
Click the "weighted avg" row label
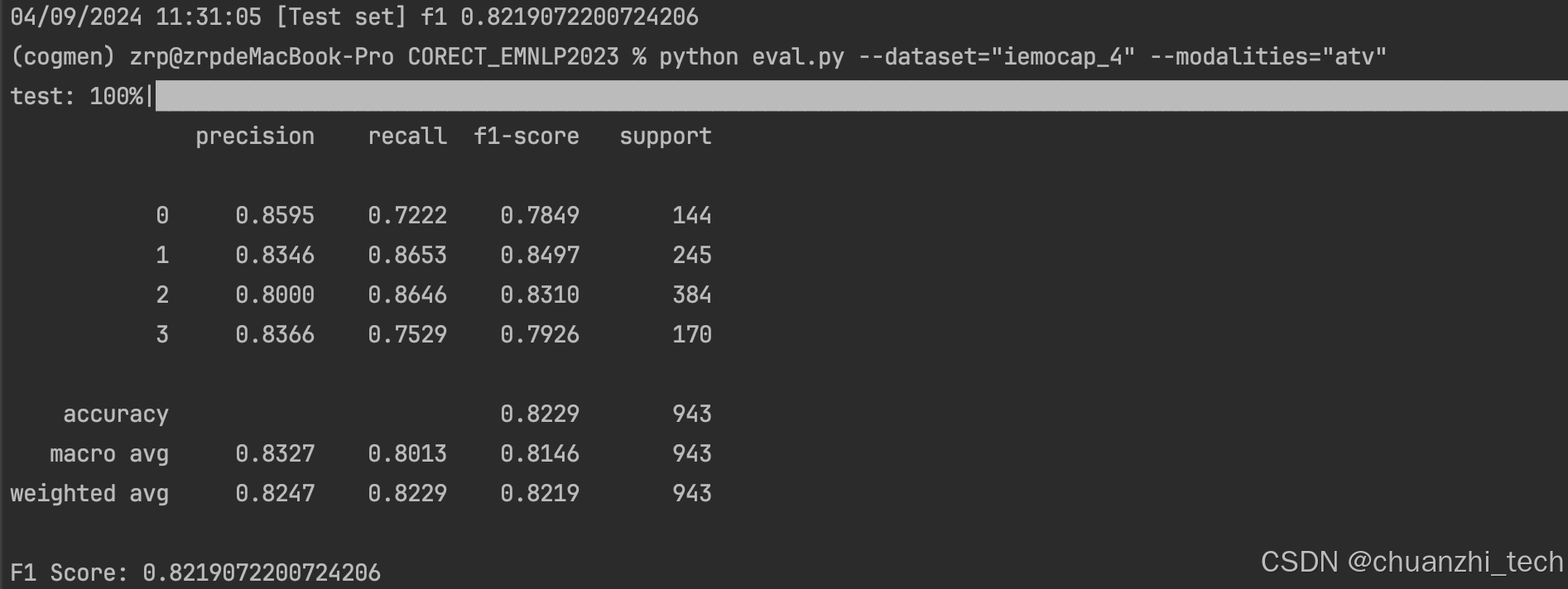pyautogui.click(x=89, y=493)
